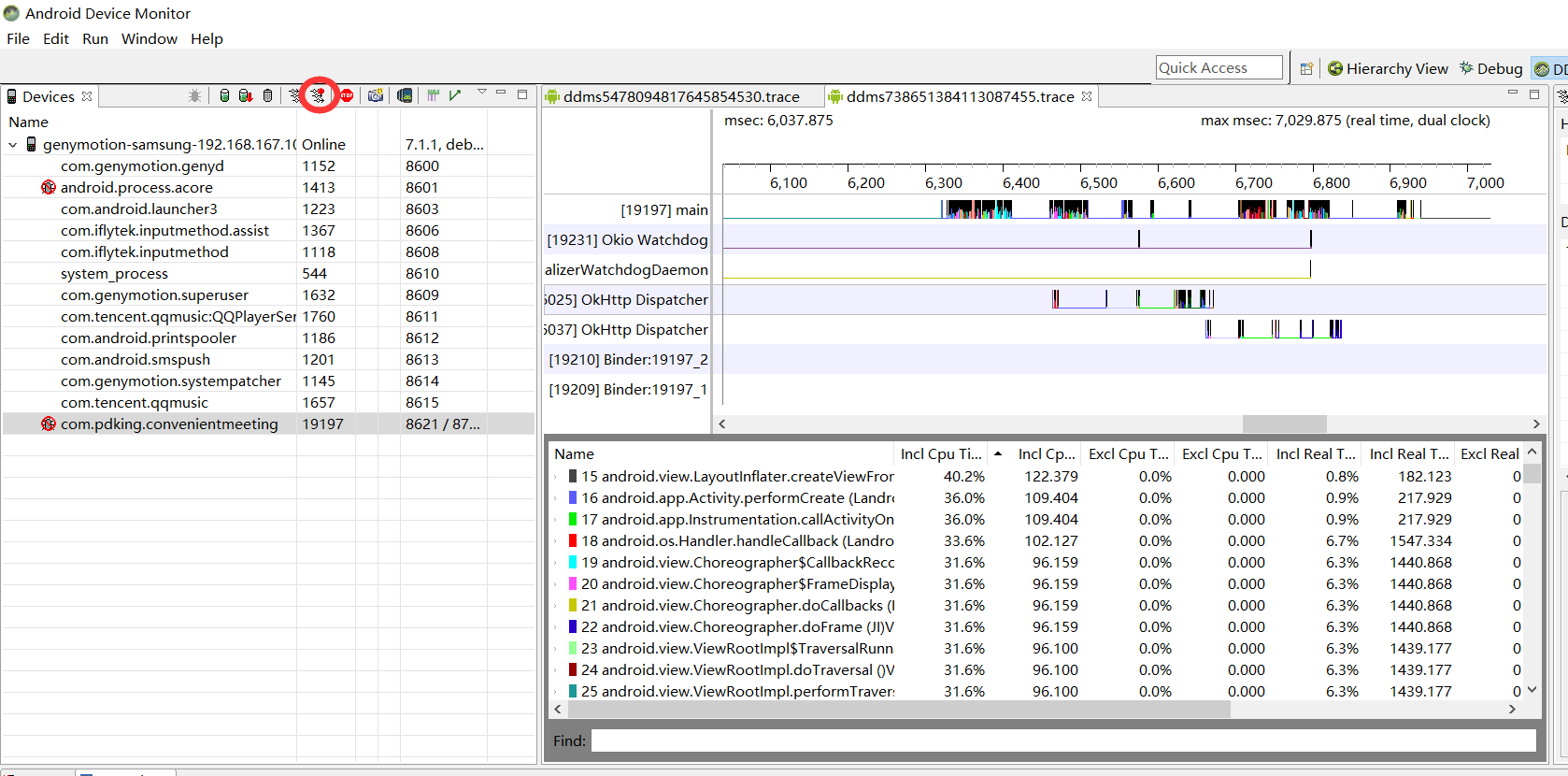1568x776 pixels.
Task: Click the Android Device Monitor title icon
Action: point(11,13)
